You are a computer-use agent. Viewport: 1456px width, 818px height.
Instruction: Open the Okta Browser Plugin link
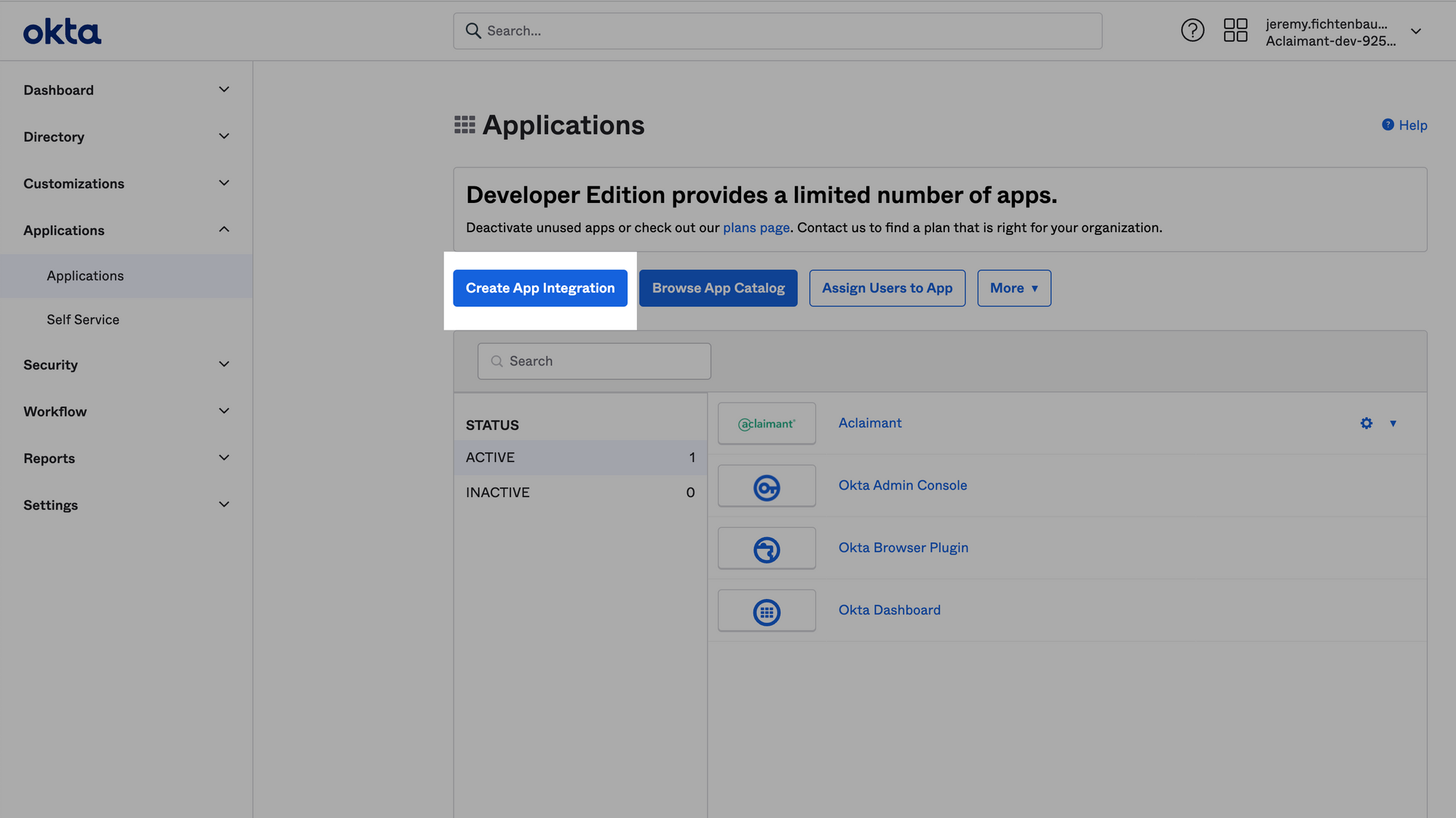(x=903, y=548)
